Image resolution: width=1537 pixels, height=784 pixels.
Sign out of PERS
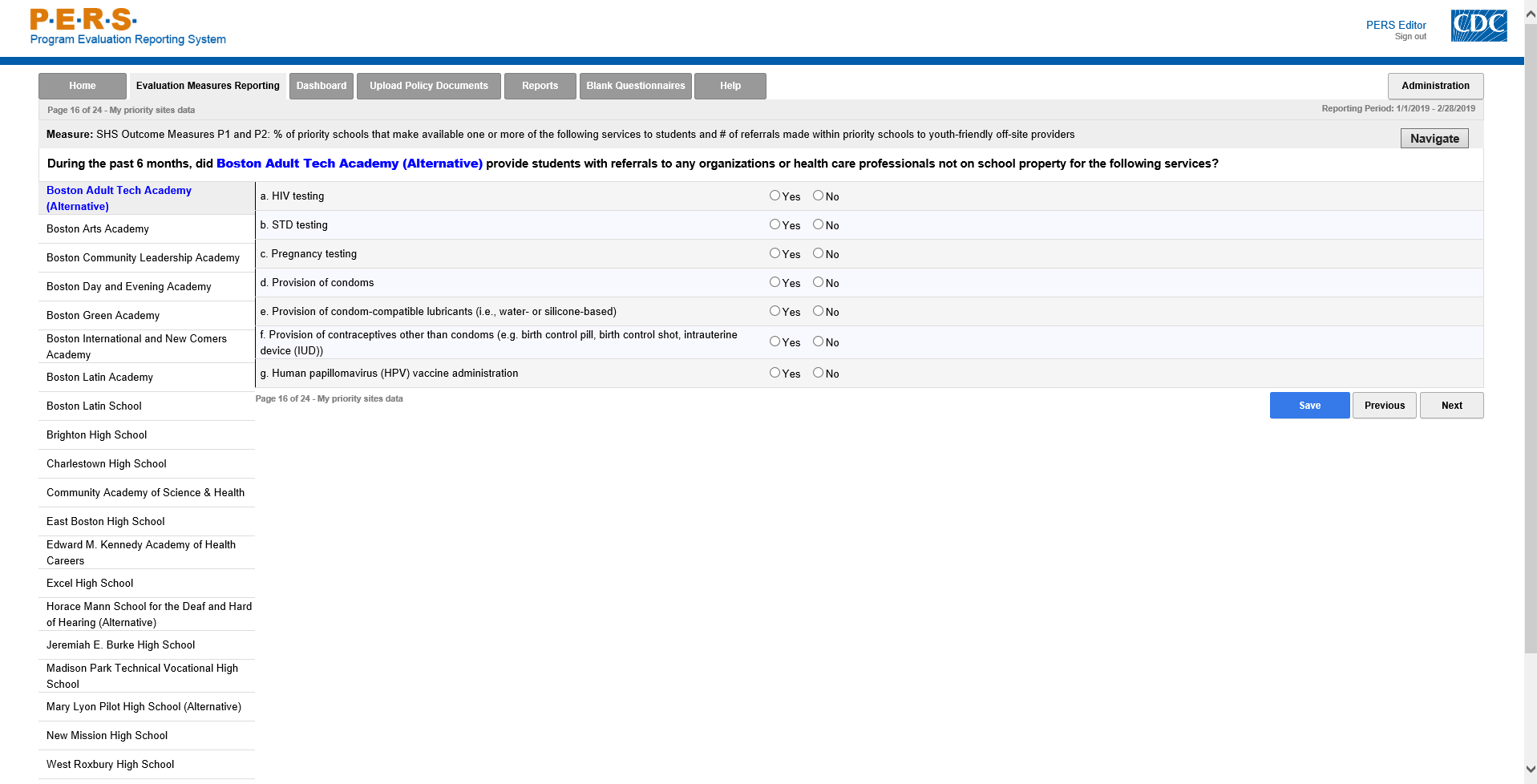(1410, 37)
